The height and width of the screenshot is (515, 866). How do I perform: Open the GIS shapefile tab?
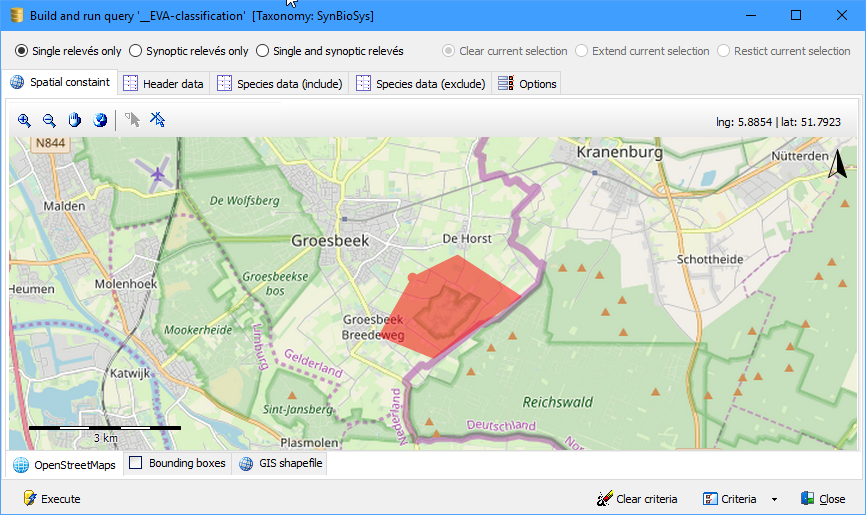point(281,464)
